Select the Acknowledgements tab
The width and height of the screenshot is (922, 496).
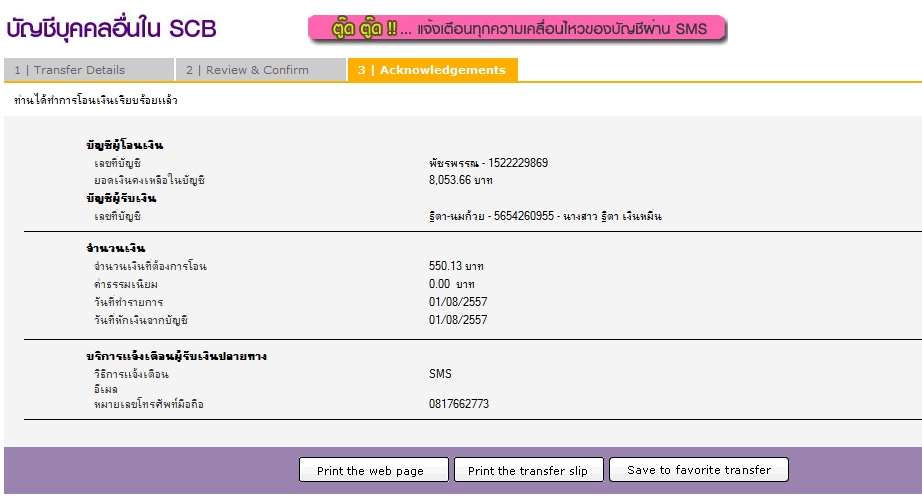point(432,70)
